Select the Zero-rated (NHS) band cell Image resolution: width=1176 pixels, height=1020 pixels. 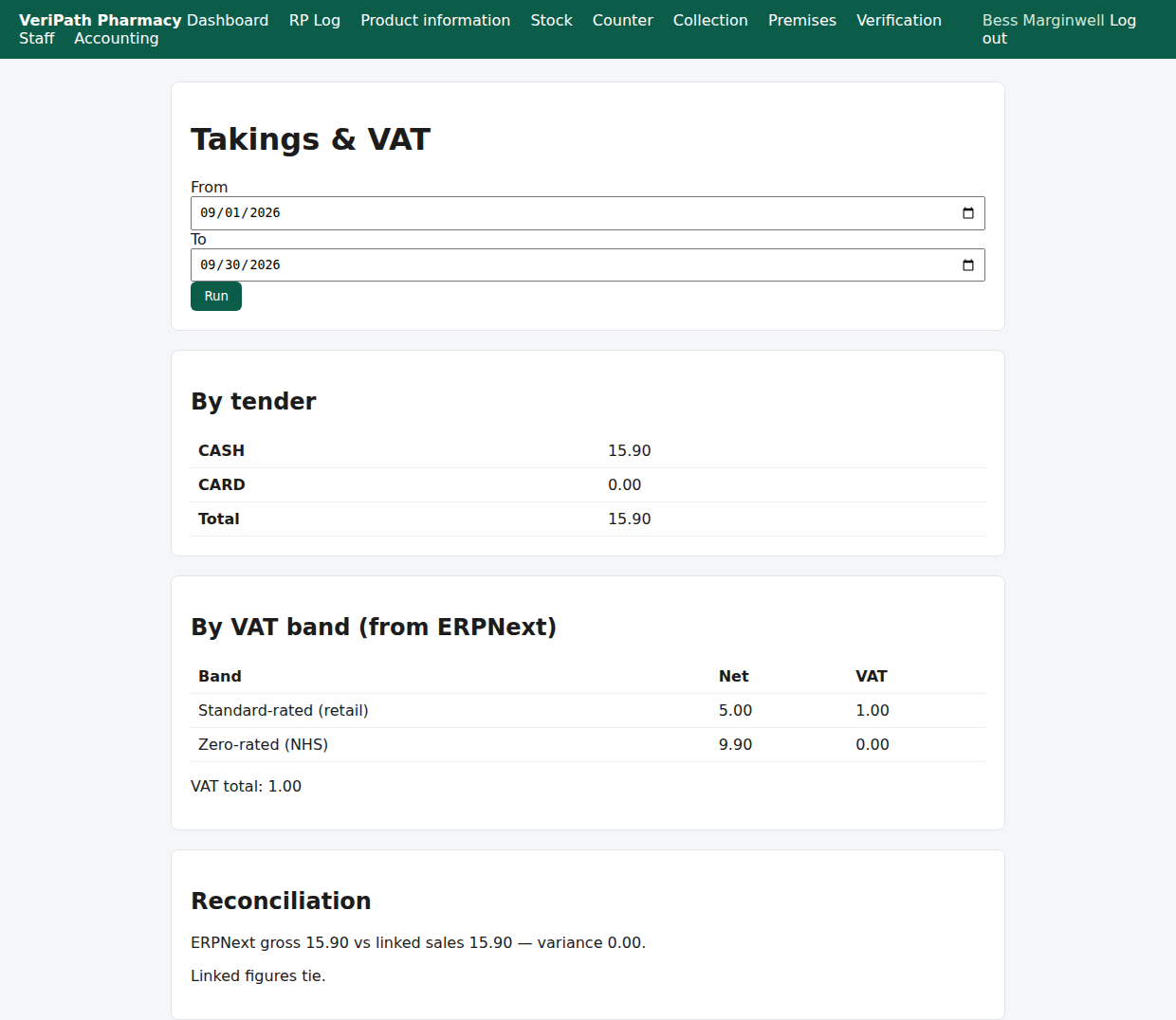click(264, 745)
